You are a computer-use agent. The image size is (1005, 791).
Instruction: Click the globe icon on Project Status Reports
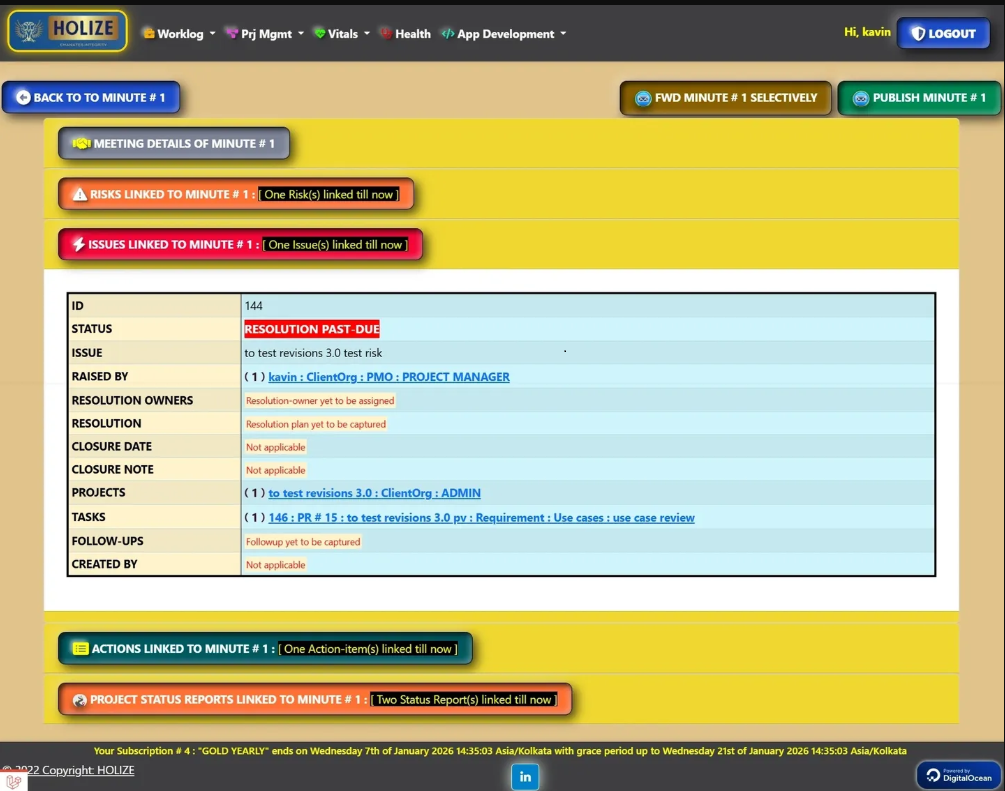(79, 700)
